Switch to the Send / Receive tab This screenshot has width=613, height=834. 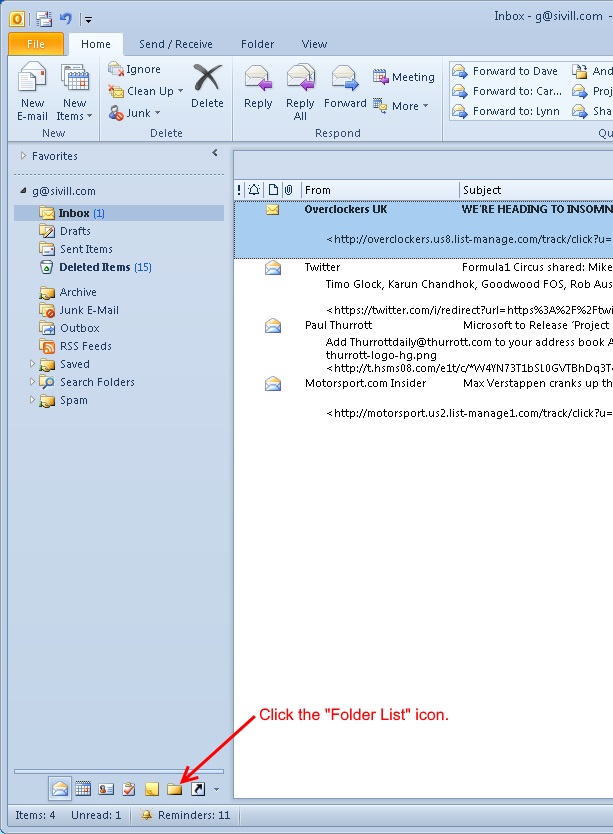(176, 44)
